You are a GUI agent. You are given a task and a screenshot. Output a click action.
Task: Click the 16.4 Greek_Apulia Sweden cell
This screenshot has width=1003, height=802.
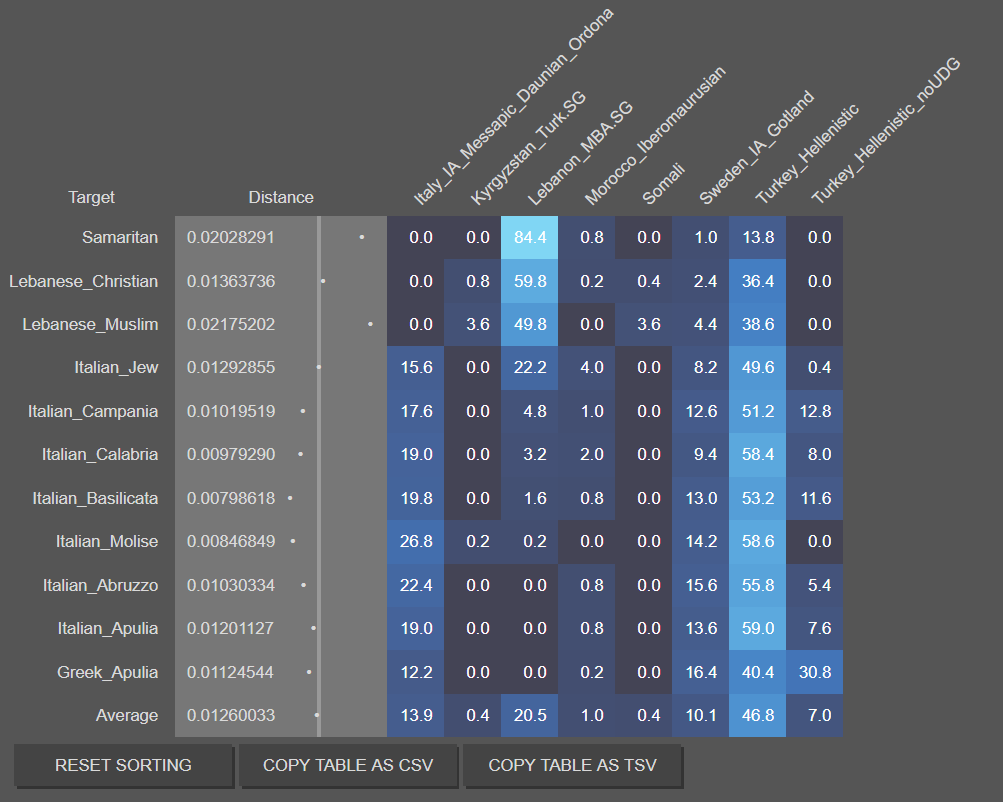tap(700, 672)
